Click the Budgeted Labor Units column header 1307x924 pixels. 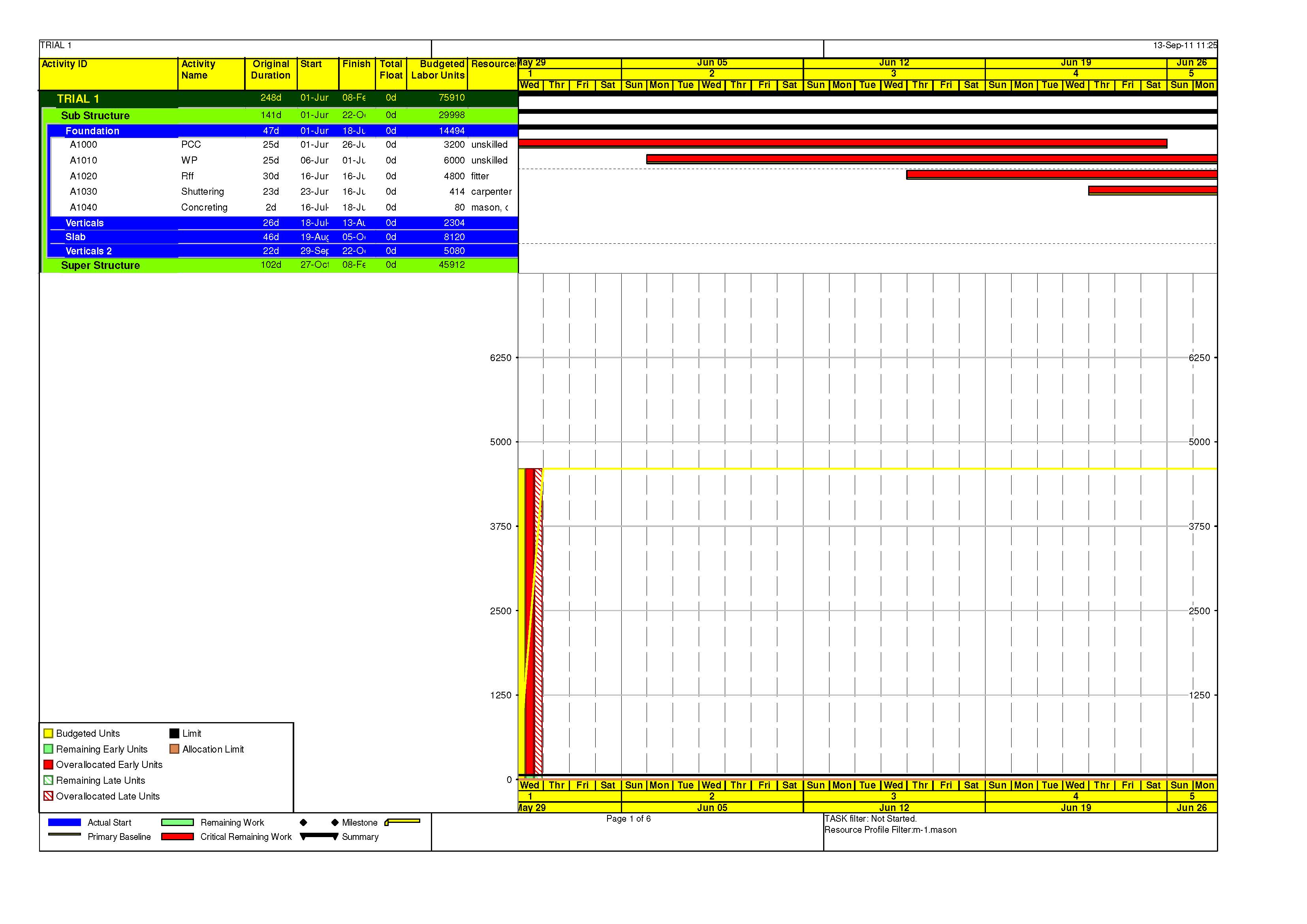[437, 70]
